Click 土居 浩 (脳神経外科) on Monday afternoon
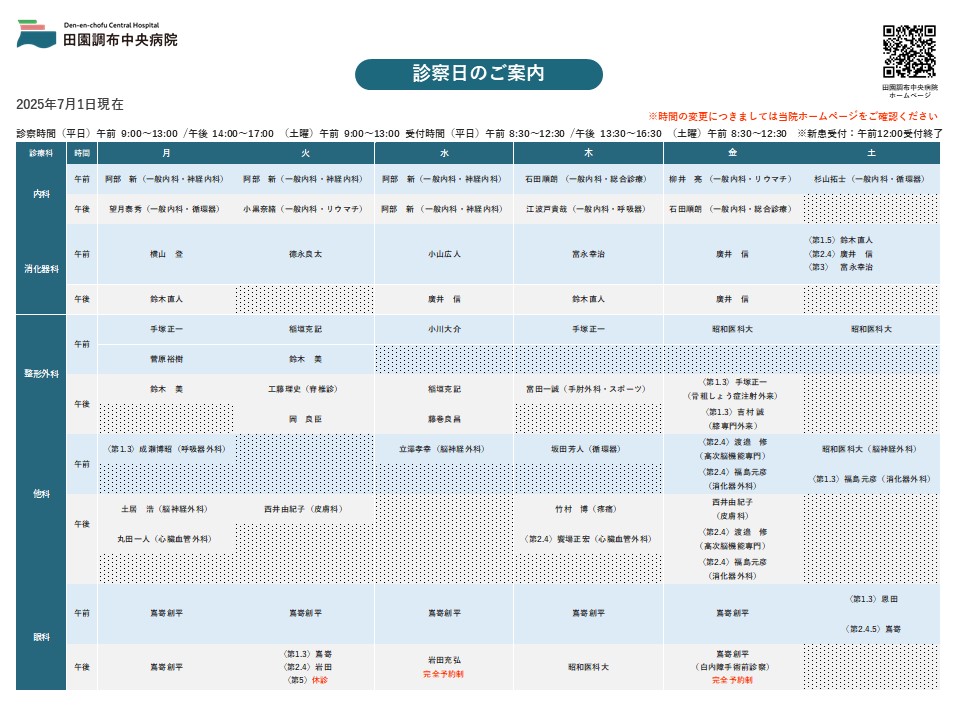 coord(164,509)
